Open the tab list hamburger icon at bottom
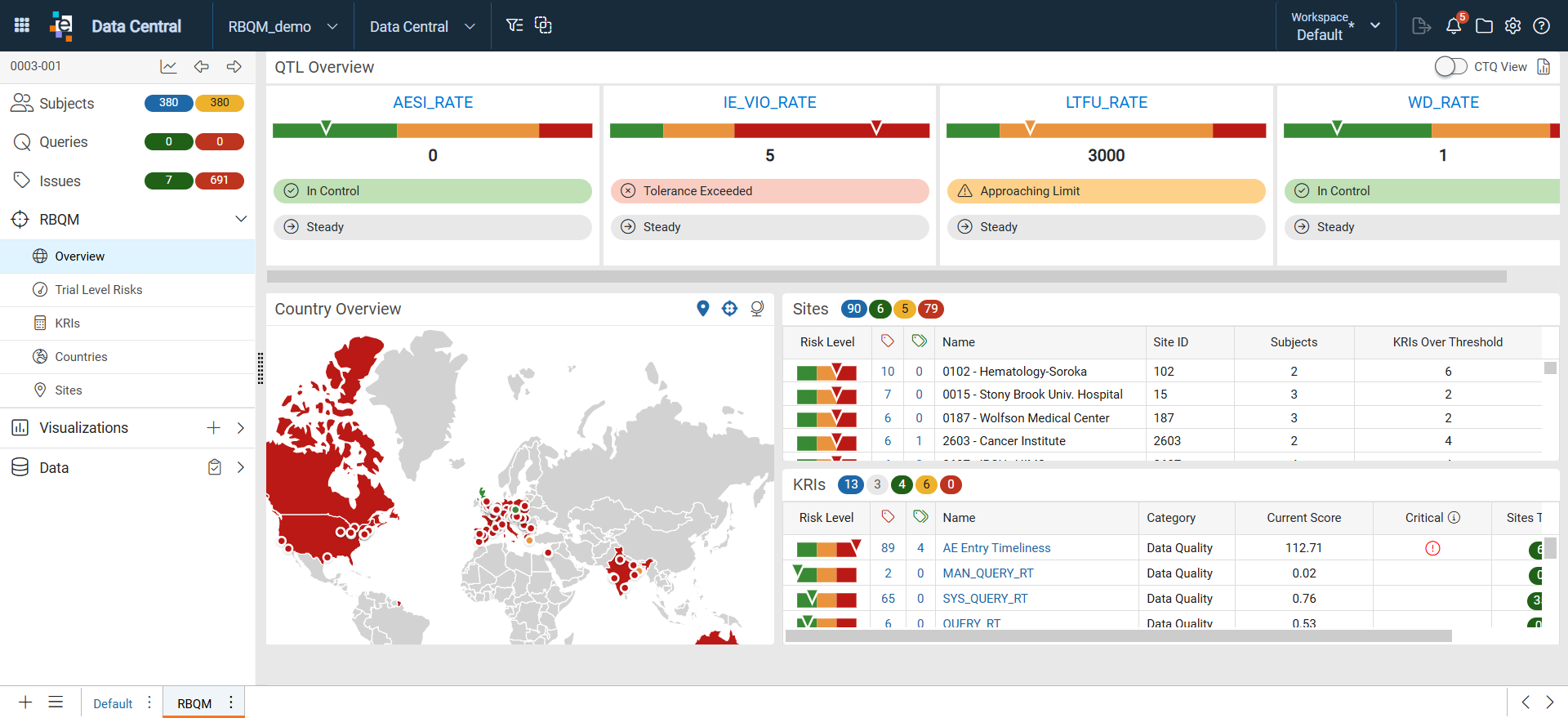The height and width of the screenshot is (718, 1568). [56, 702]
